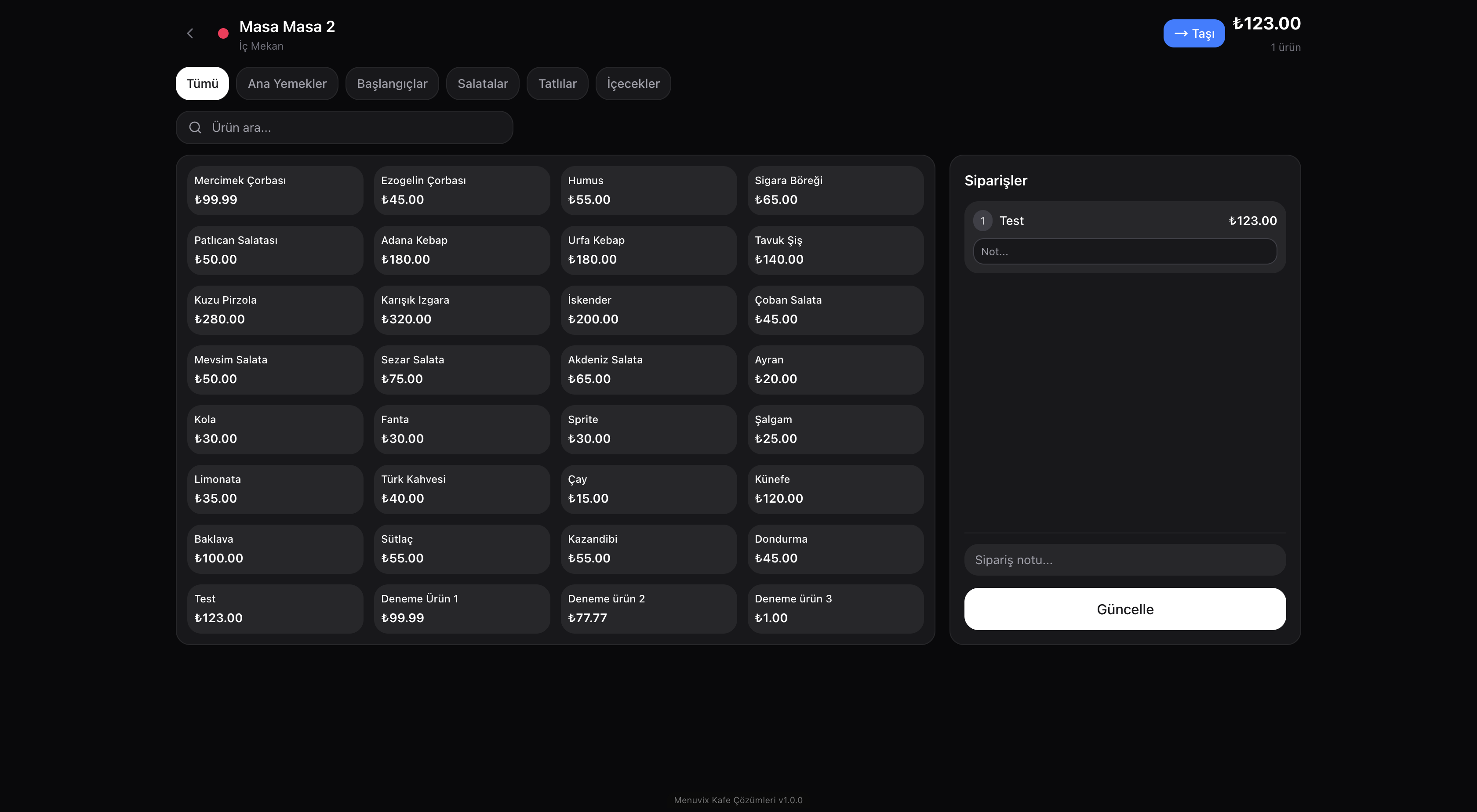Add Çay to the order
Viewport: 1477px width, 812px height.
[x=648, y=489]
